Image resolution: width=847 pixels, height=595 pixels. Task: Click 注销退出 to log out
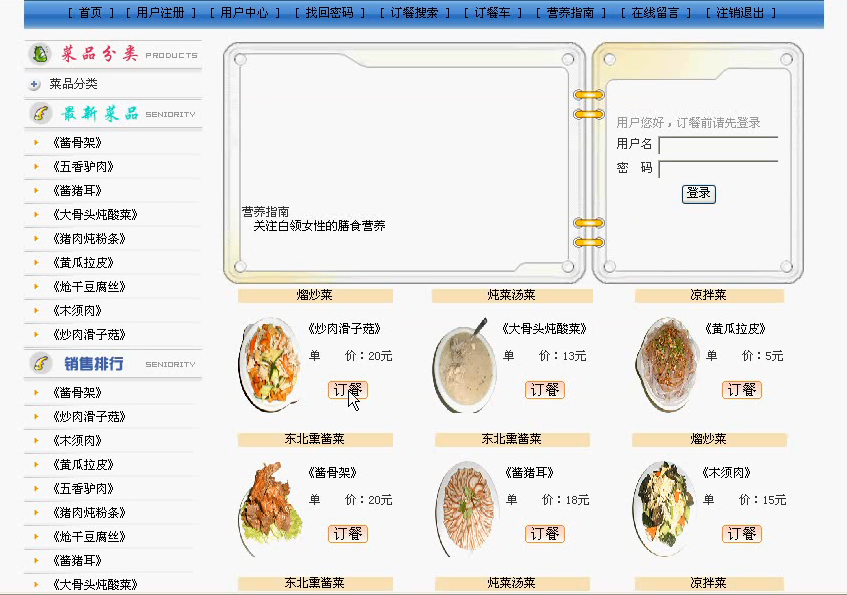(x=740, y=13)
